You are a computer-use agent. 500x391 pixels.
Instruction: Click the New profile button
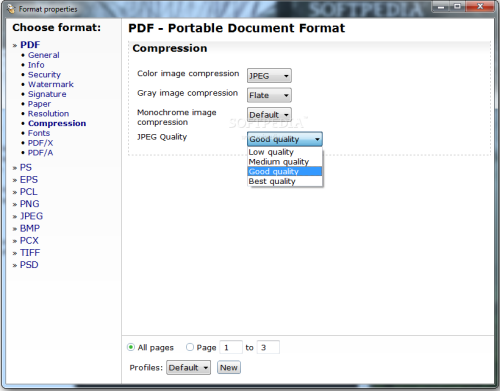click(229, 367)
